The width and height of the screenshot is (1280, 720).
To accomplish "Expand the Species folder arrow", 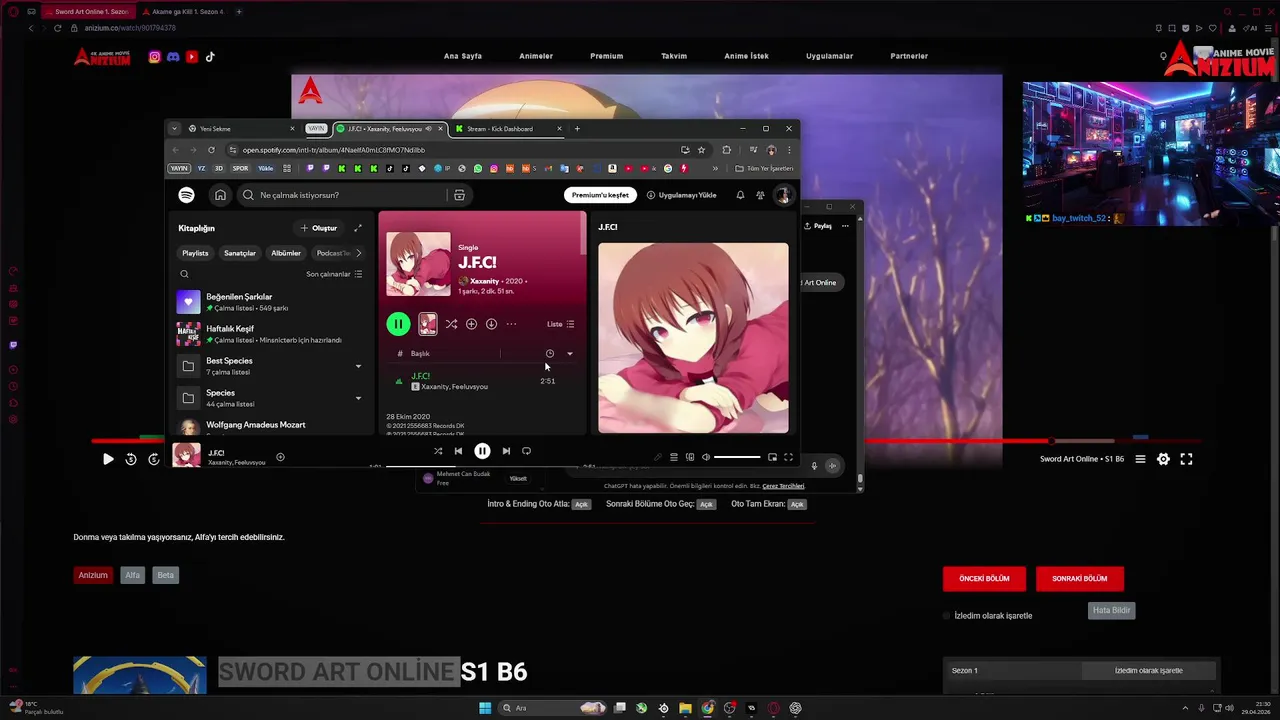I will (358, 398).
